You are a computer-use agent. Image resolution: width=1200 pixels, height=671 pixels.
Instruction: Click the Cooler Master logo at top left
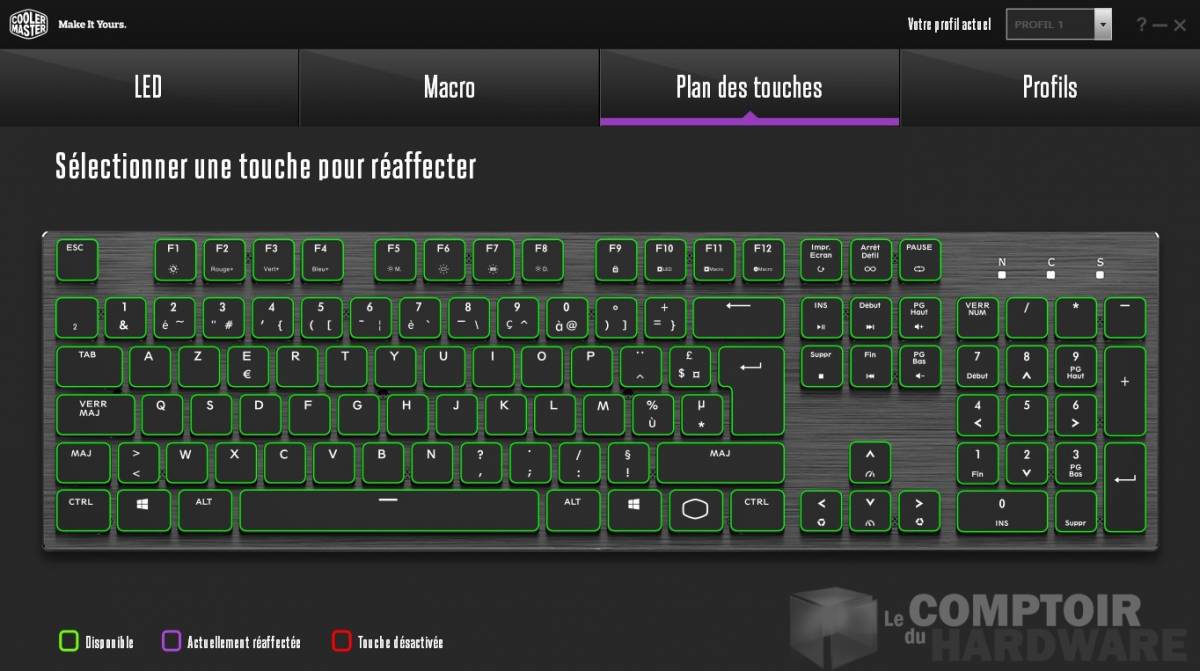click(28, 24)
